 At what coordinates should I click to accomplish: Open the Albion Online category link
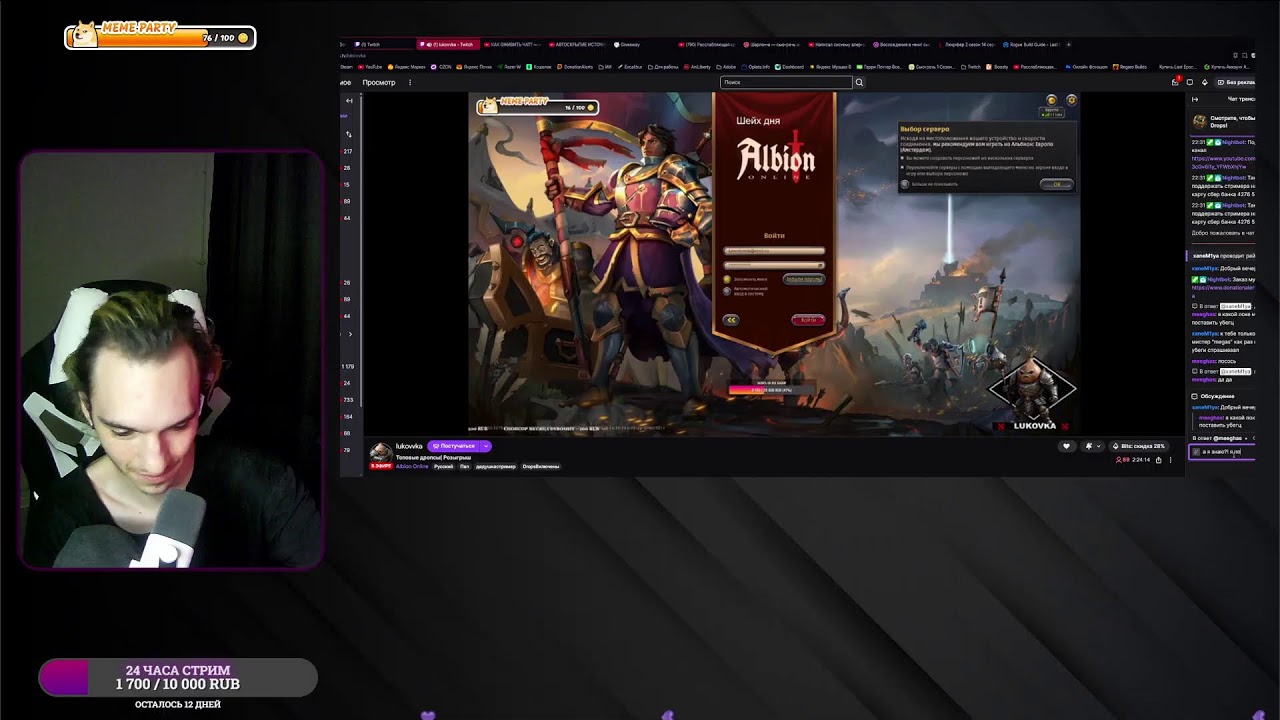point(412,466)
